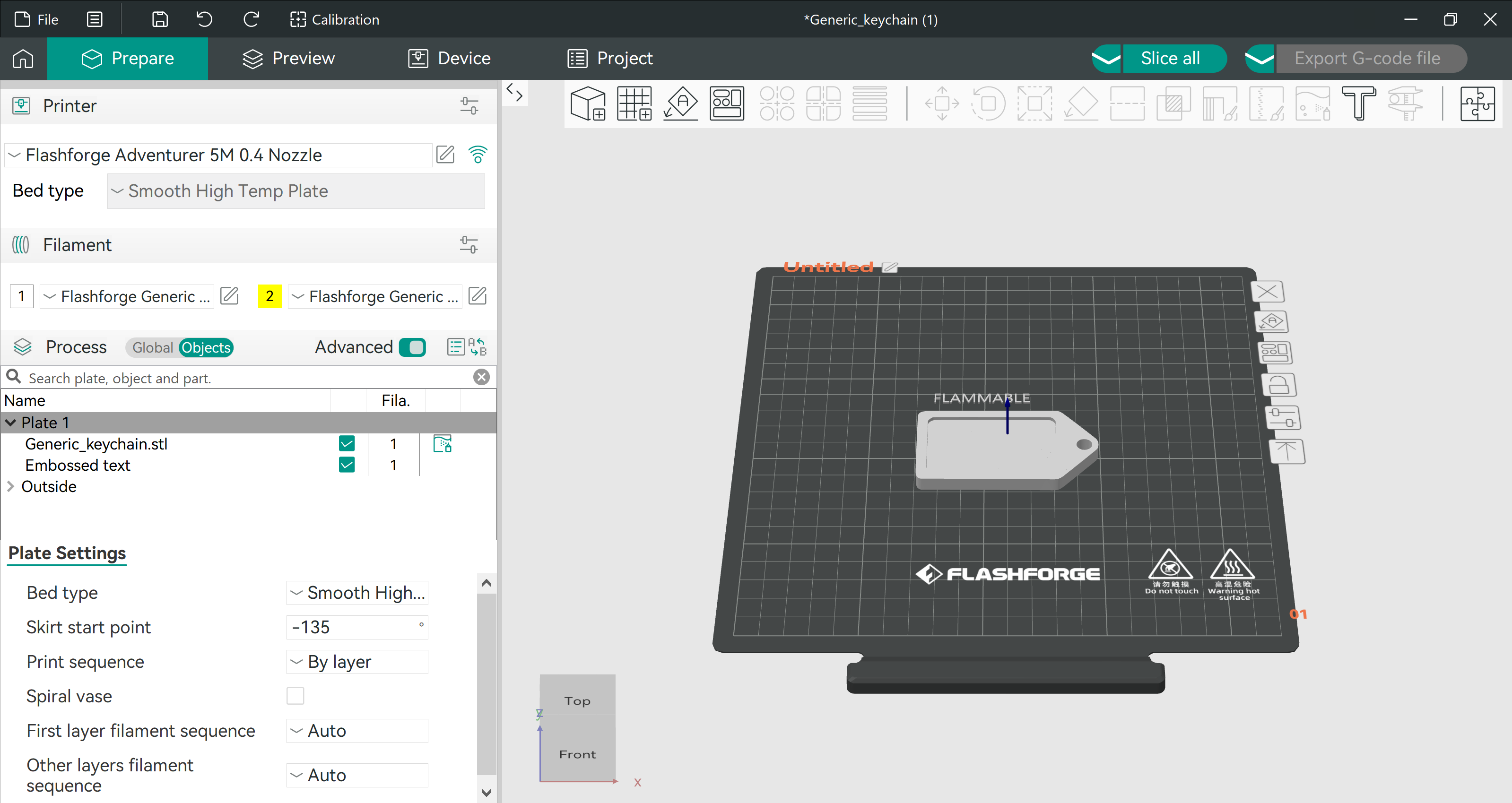1512x803 pixels.
Task: Click the search plate and object field
Action: pyautogui.click(x=248, y=378)
